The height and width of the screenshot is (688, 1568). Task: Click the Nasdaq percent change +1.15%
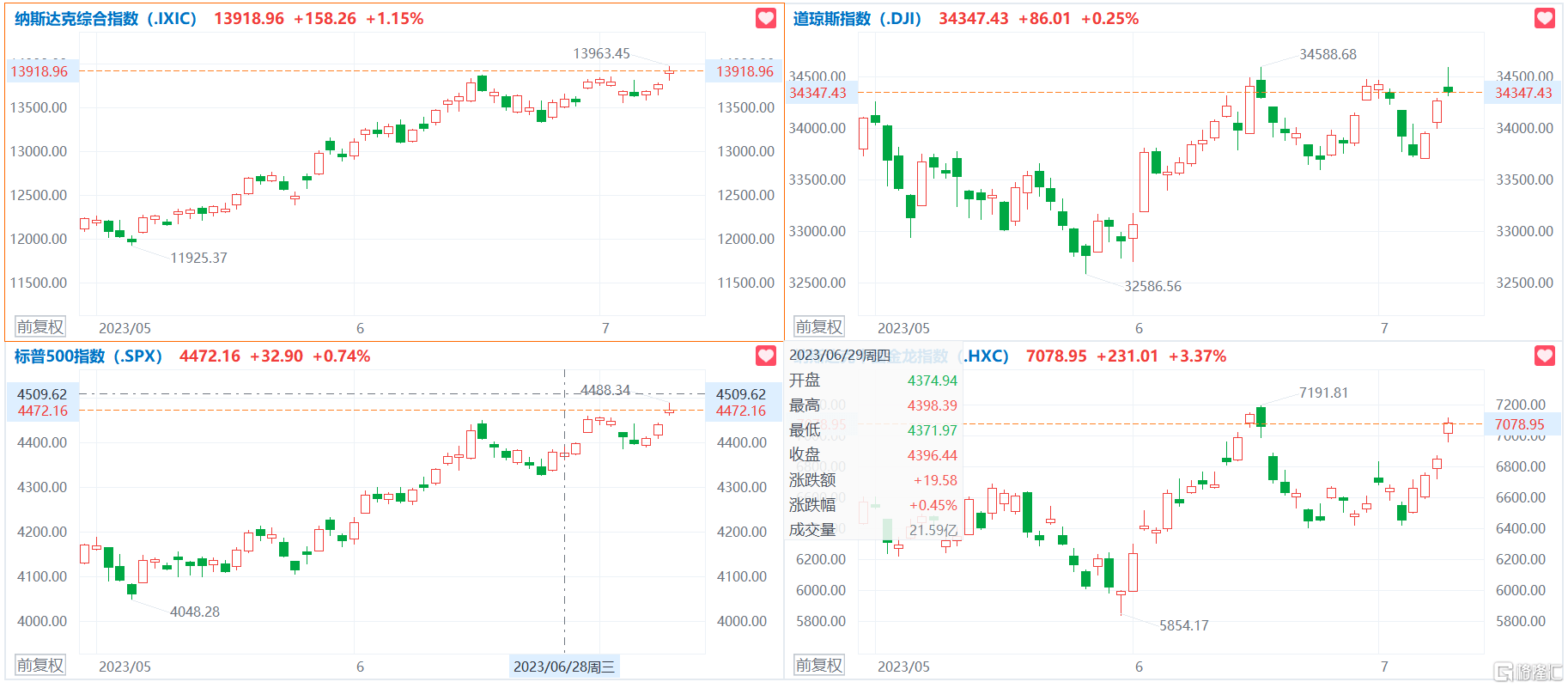(395, 19)
